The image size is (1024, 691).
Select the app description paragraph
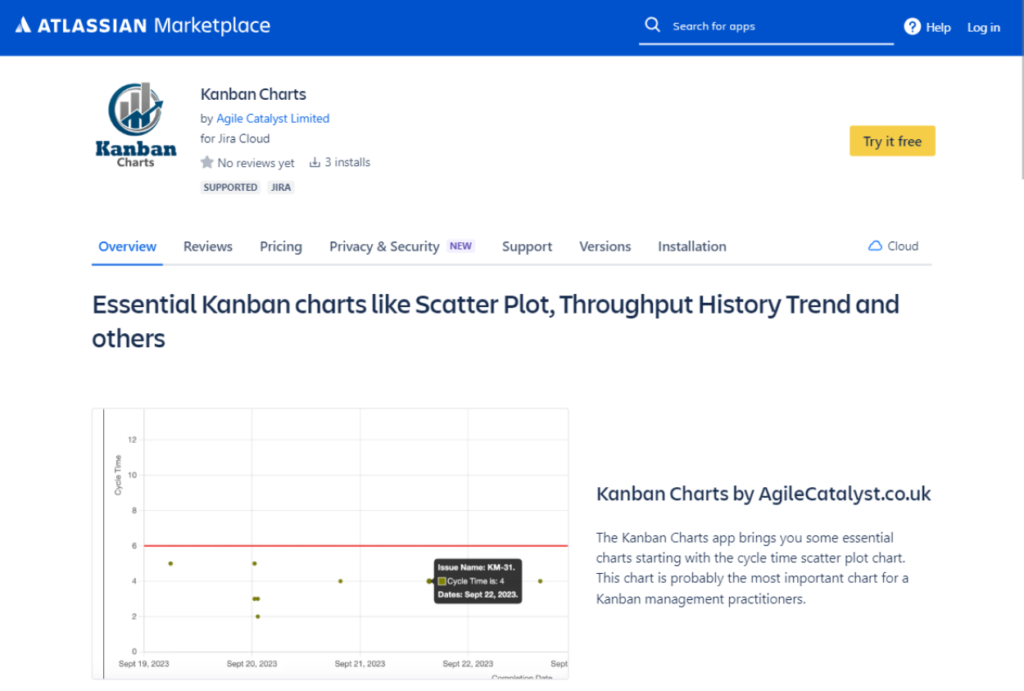tap(752, 568)
